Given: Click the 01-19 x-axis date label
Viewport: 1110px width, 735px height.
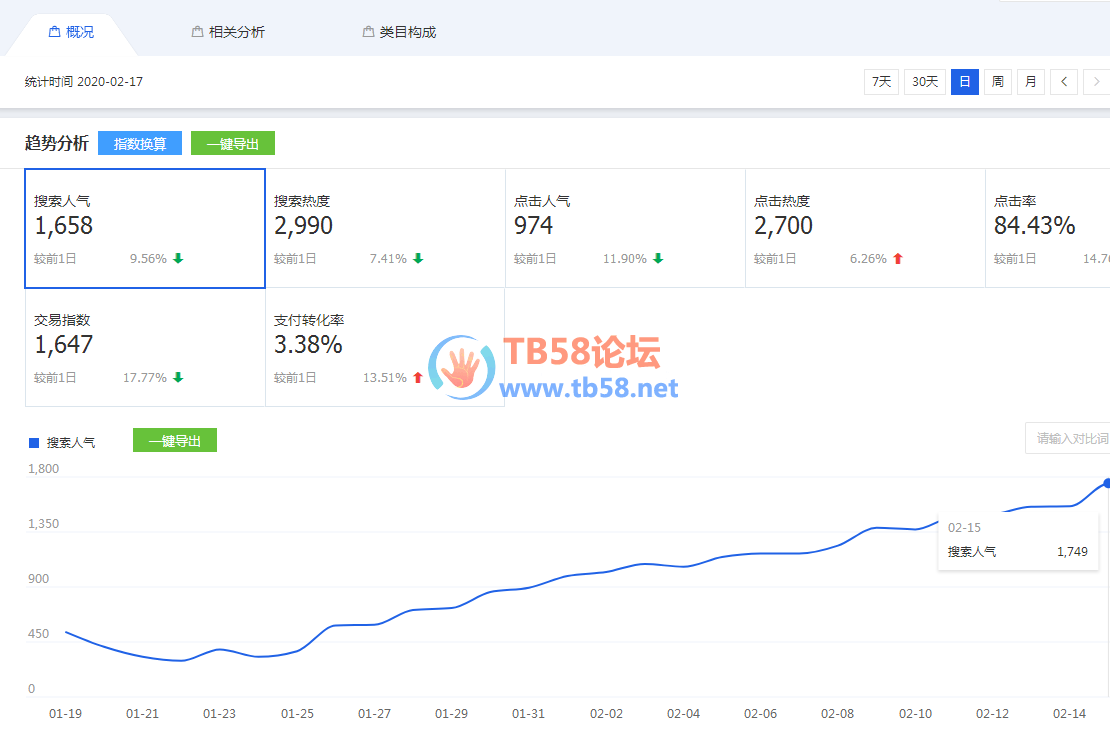Looking at the screenshot, I should pyautogui.click(x=65, y=714).
